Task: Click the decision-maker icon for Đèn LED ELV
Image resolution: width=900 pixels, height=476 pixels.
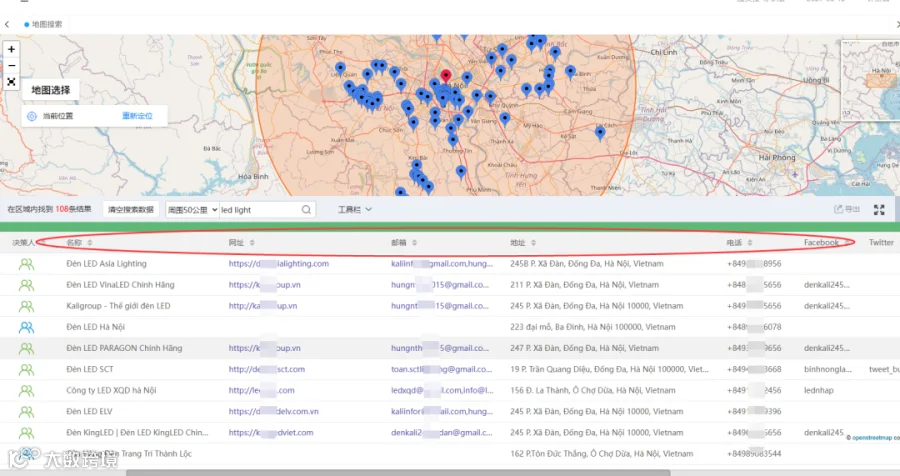Action: tap(26, 412)
